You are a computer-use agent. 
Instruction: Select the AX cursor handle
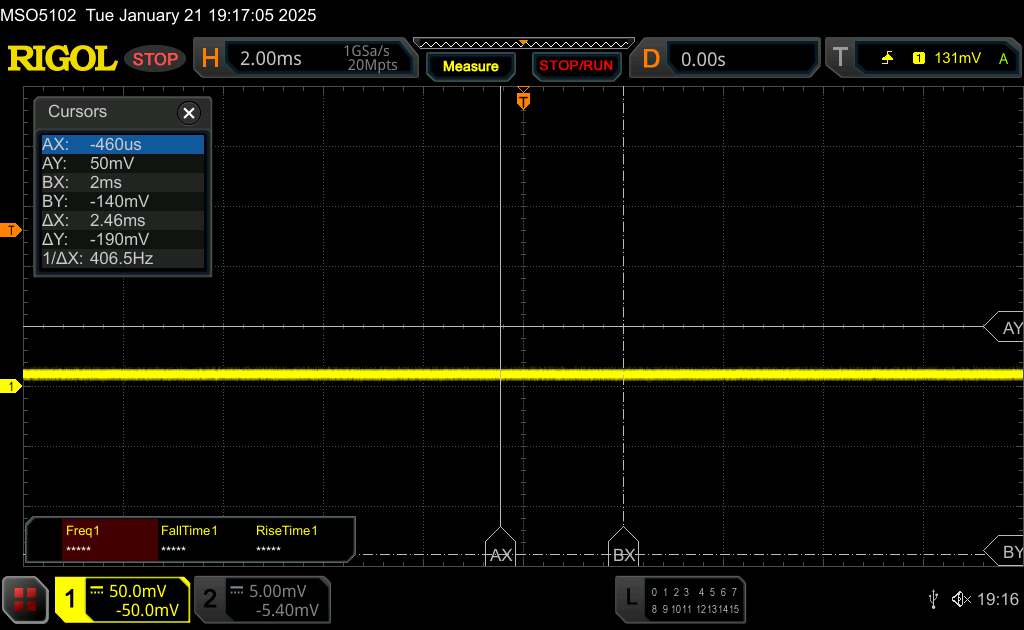[500, 547]
